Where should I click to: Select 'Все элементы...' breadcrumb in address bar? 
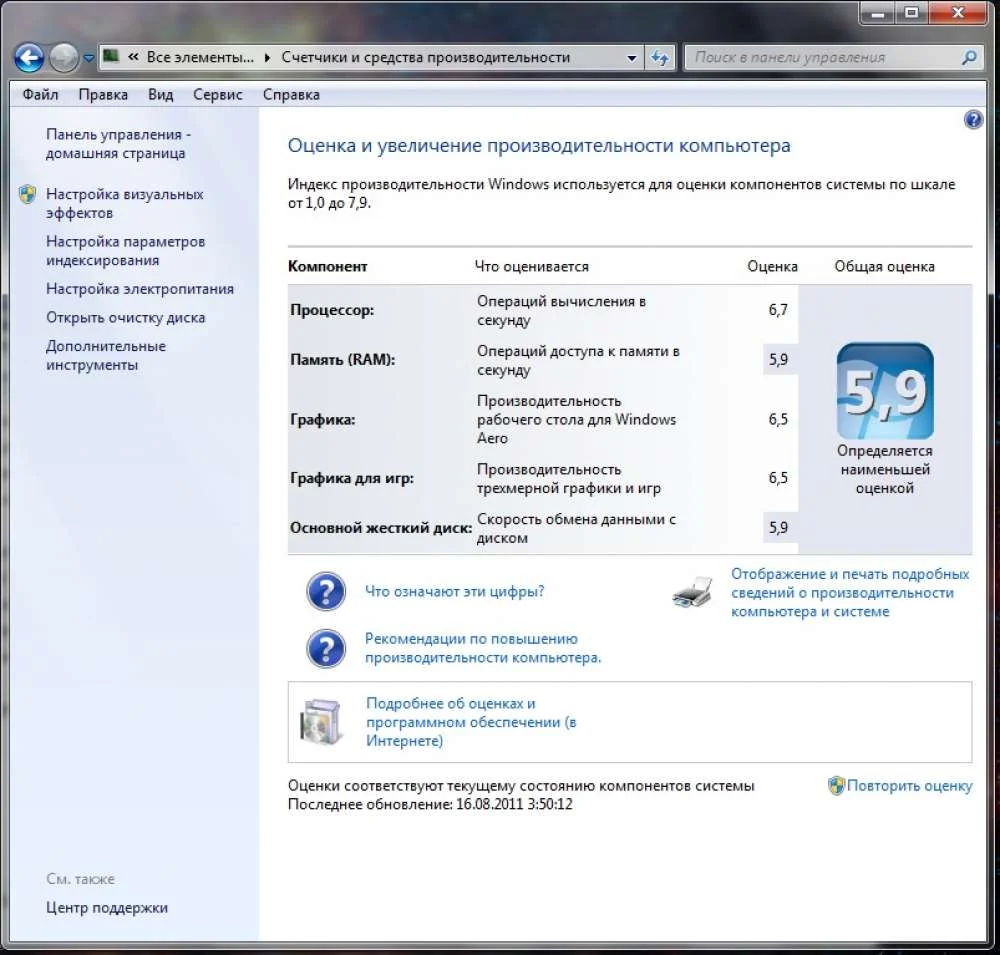200,57
